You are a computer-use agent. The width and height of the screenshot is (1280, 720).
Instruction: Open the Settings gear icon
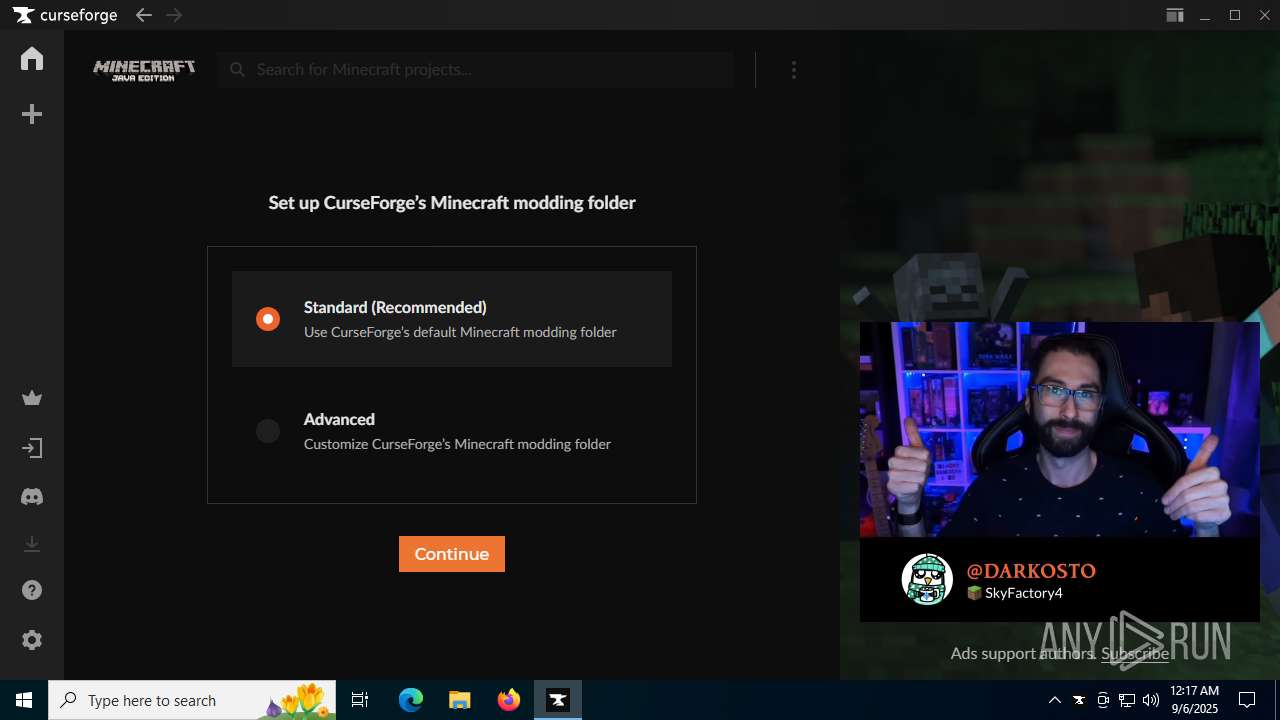tap(32, 640)
